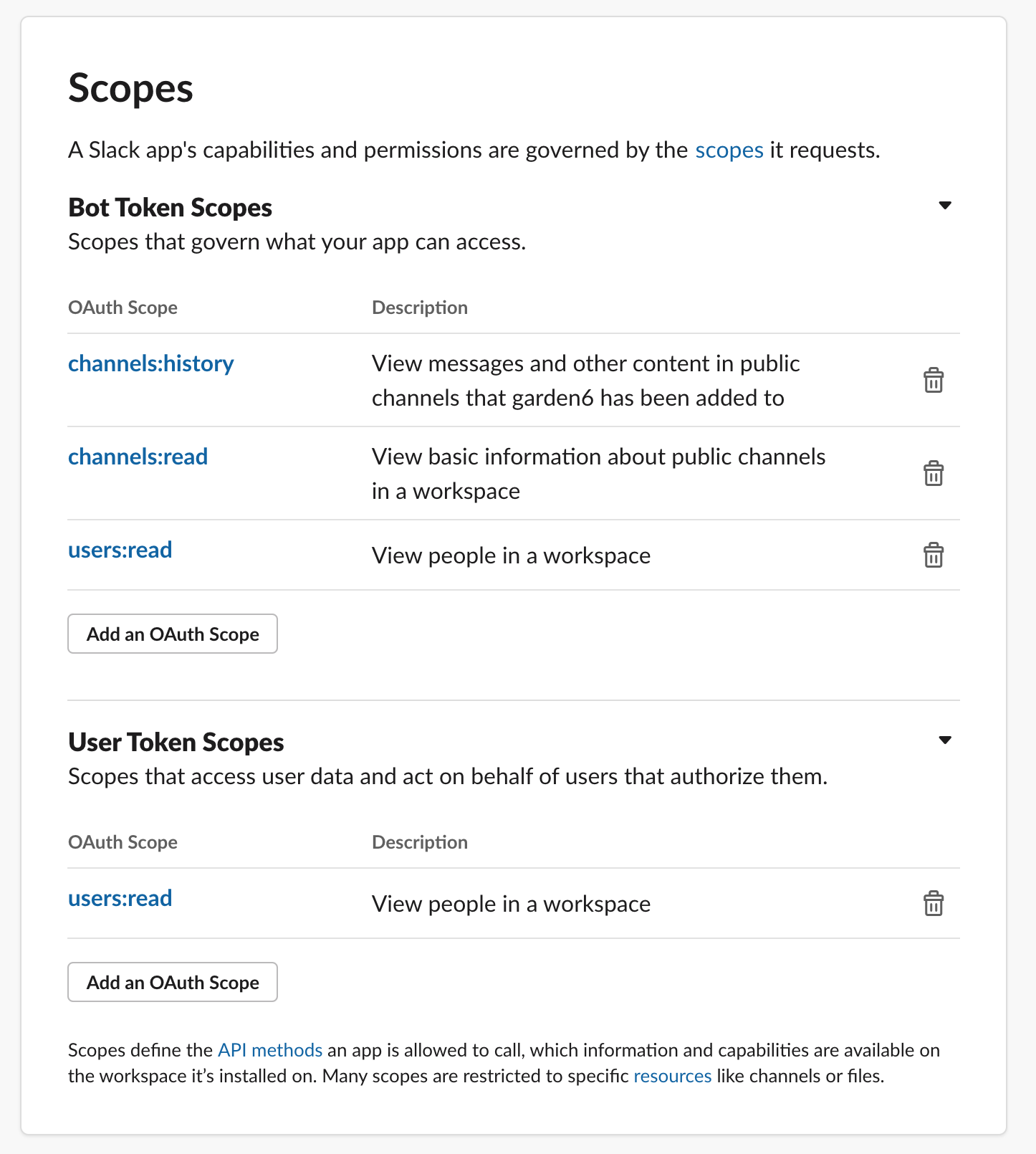Click the channels:read description text
1036x1154 pixels.
(x=599, y=474)
